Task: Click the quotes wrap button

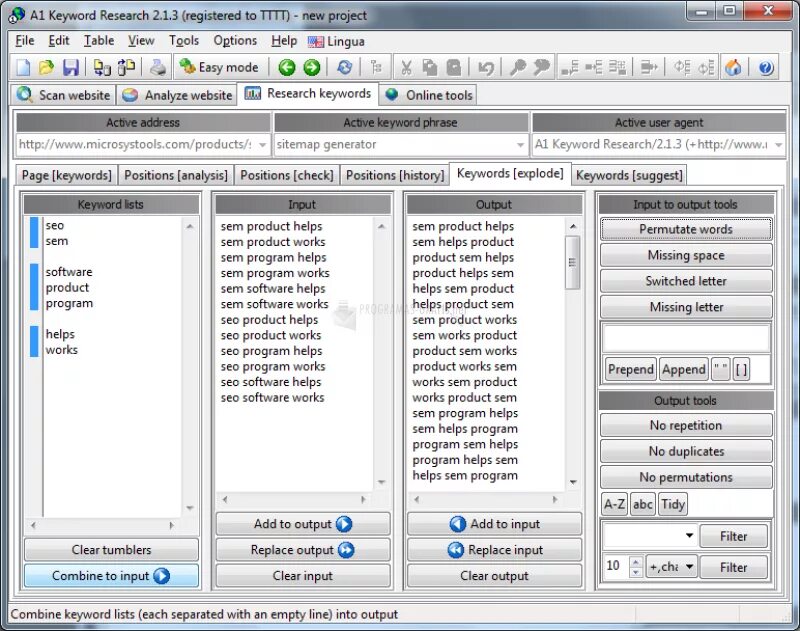Action: coord(720,369)
